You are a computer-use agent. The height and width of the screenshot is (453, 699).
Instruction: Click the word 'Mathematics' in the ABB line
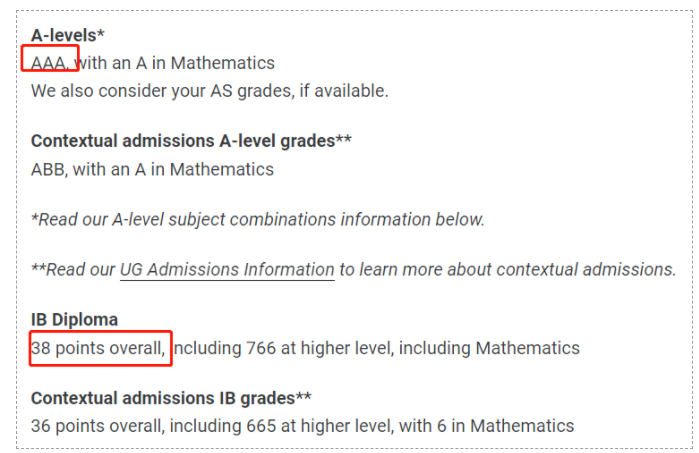222,170
